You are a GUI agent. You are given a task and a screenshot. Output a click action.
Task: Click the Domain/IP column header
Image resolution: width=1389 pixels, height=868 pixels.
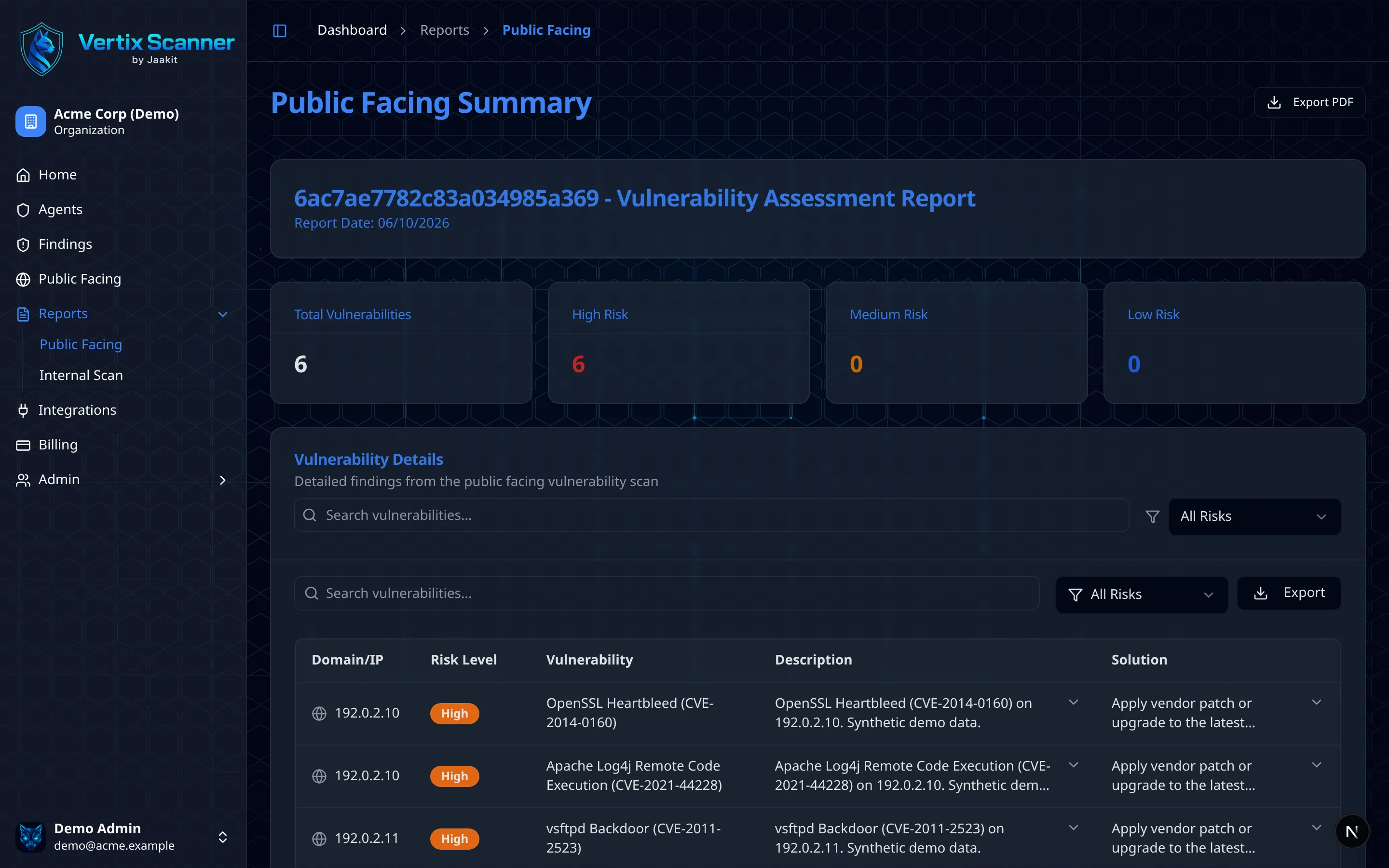pos(347,660)
